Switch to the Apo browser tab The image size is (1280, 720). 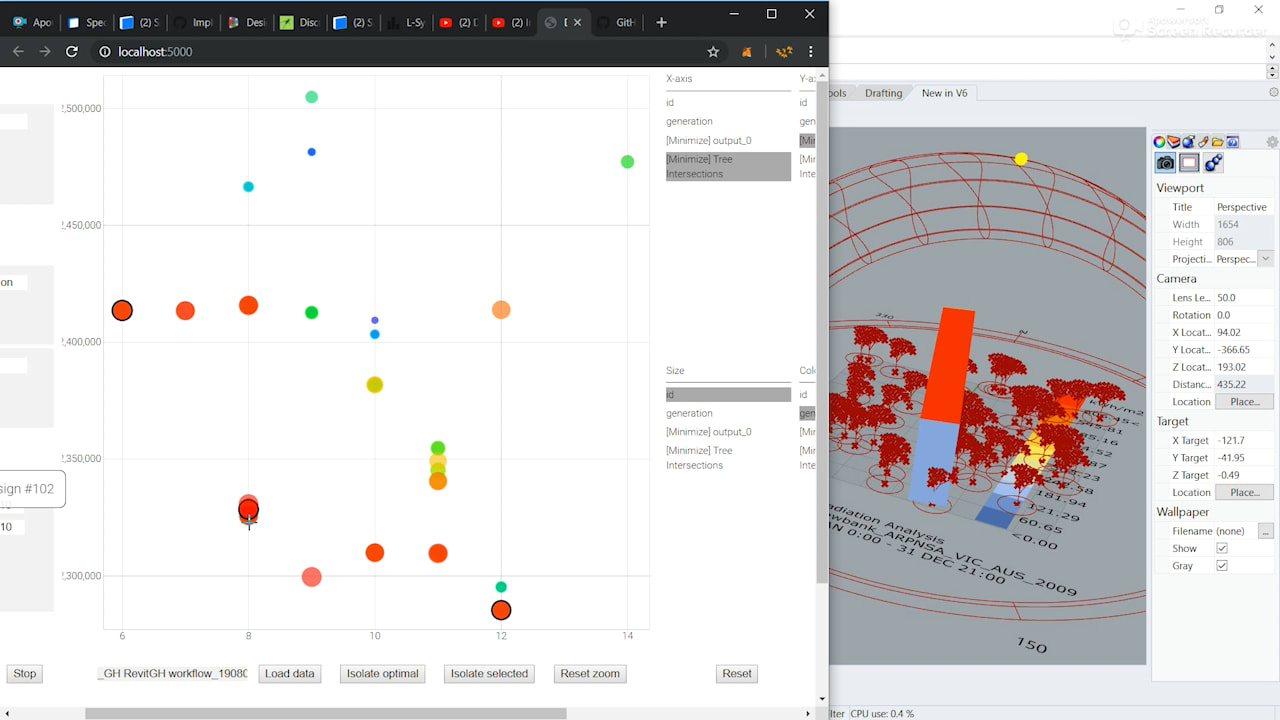coord(32,22)
